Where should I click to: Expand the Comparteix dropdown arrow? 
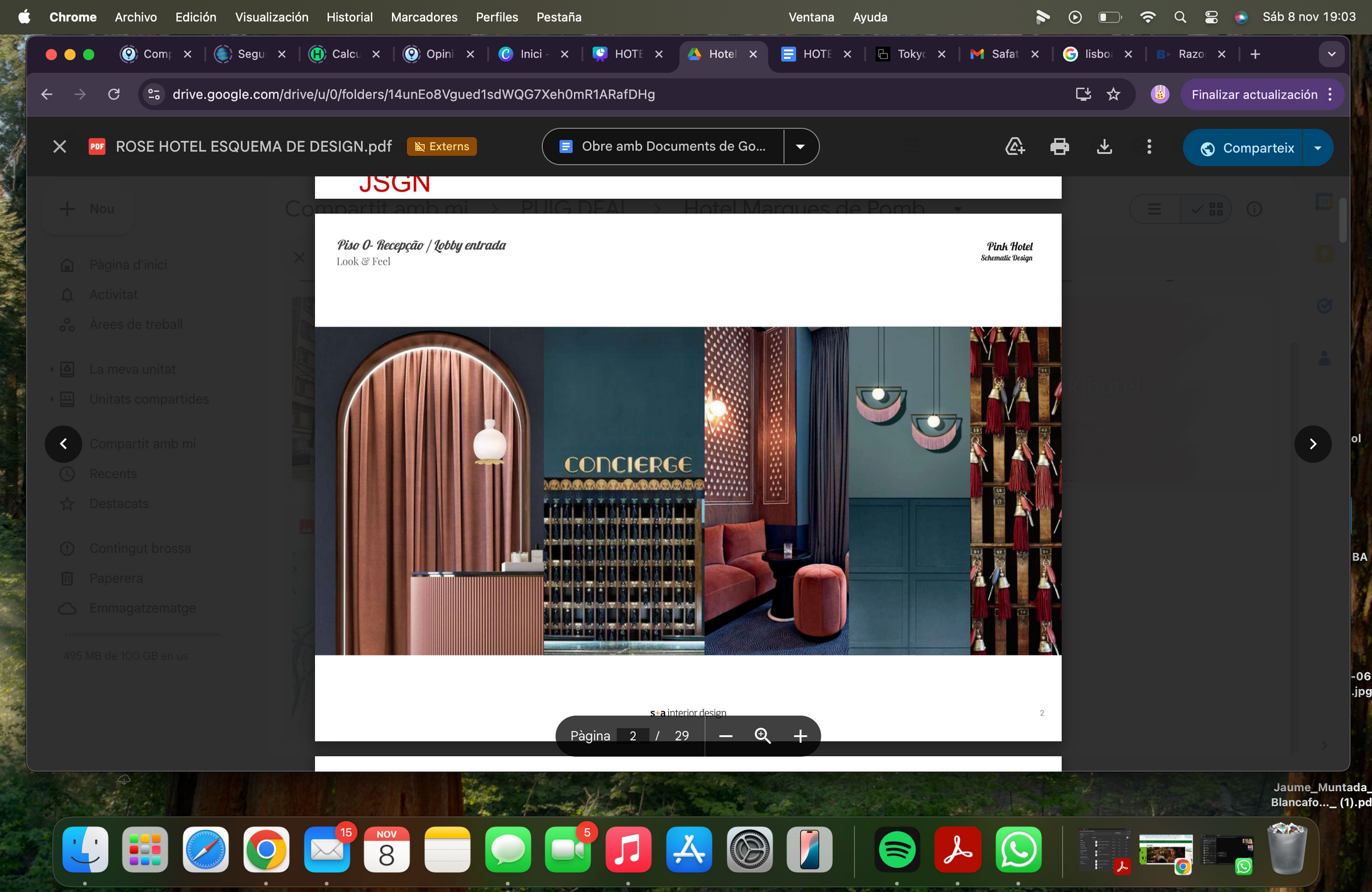coord(1318,148)
